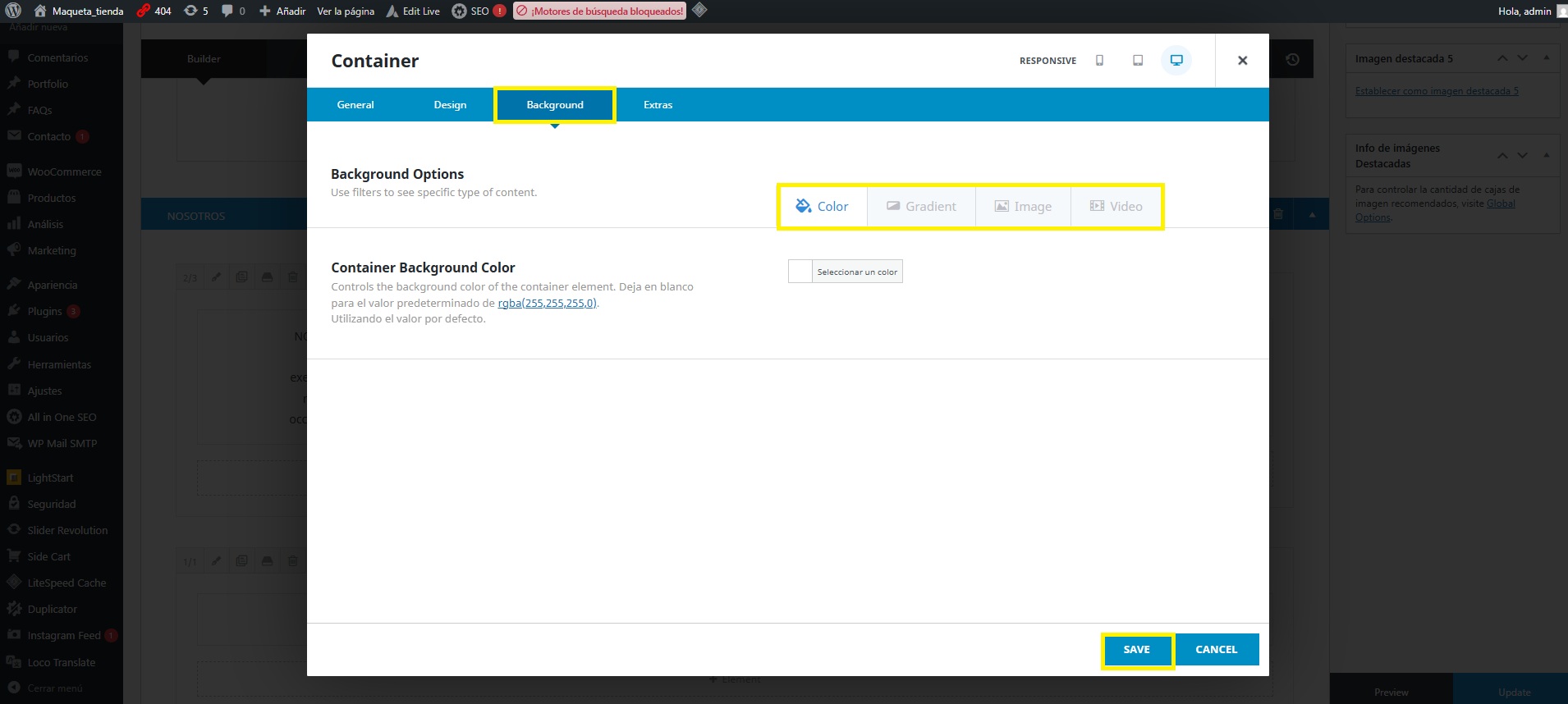Open 'Seleccionar un color' color picker
This screenshot has height=704, width=1568.
click(846, 272)
